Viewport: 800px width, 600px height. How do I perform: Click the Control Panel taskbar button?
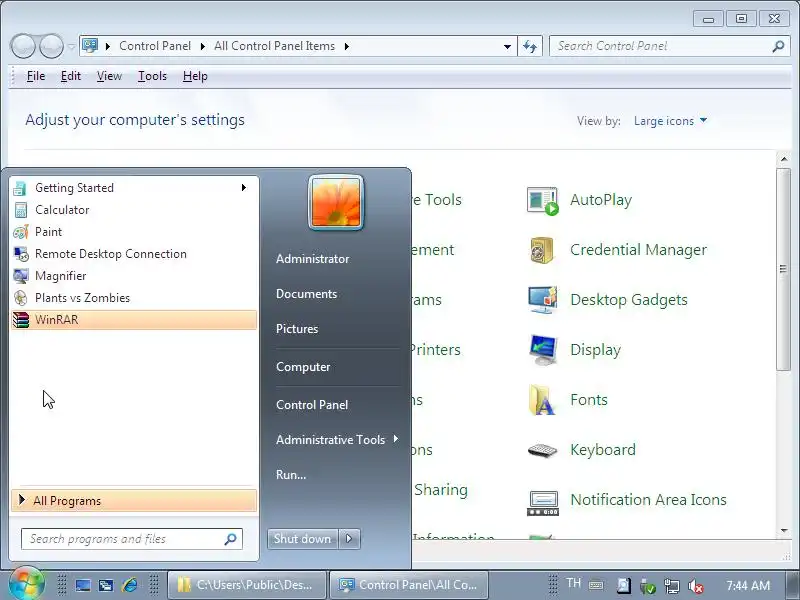click(x=409, y=585)
